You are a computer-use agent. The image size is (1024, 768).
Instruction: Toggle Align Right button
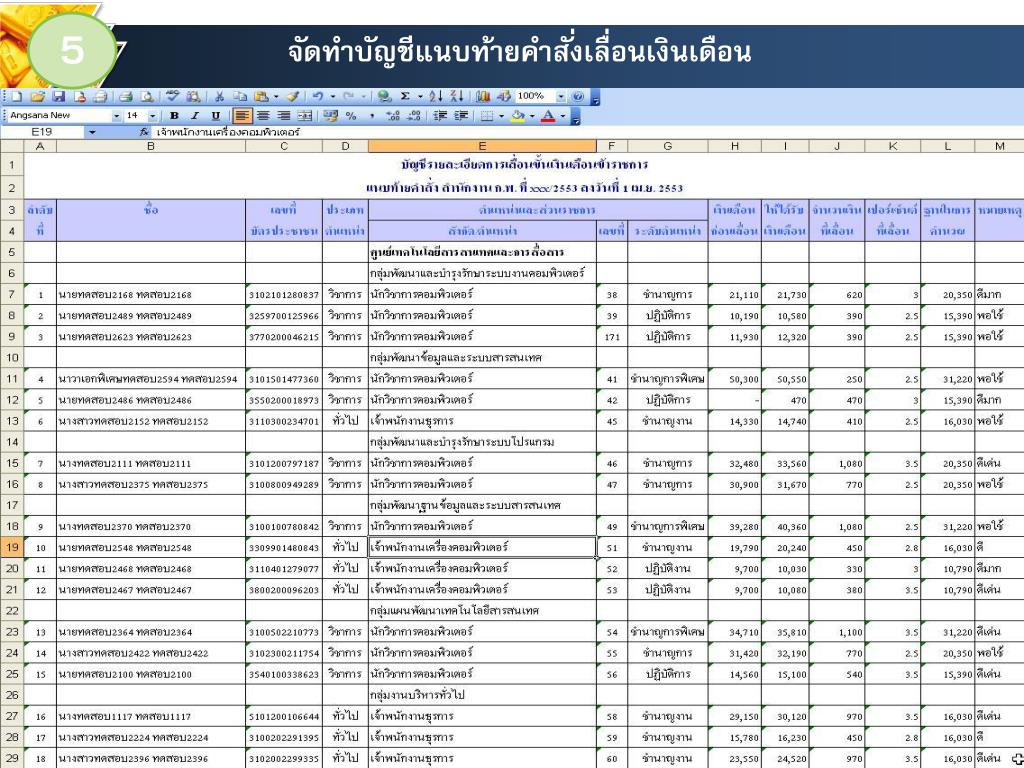click(283, 116)
